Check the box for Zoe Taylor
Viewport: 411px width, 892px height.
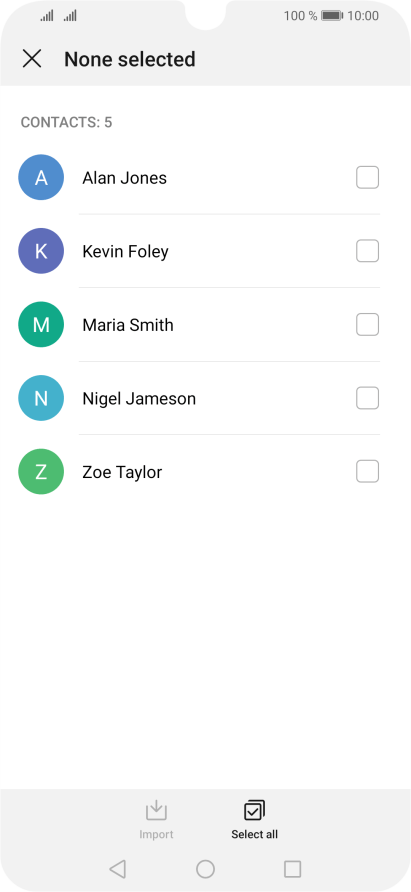[368, 472]
